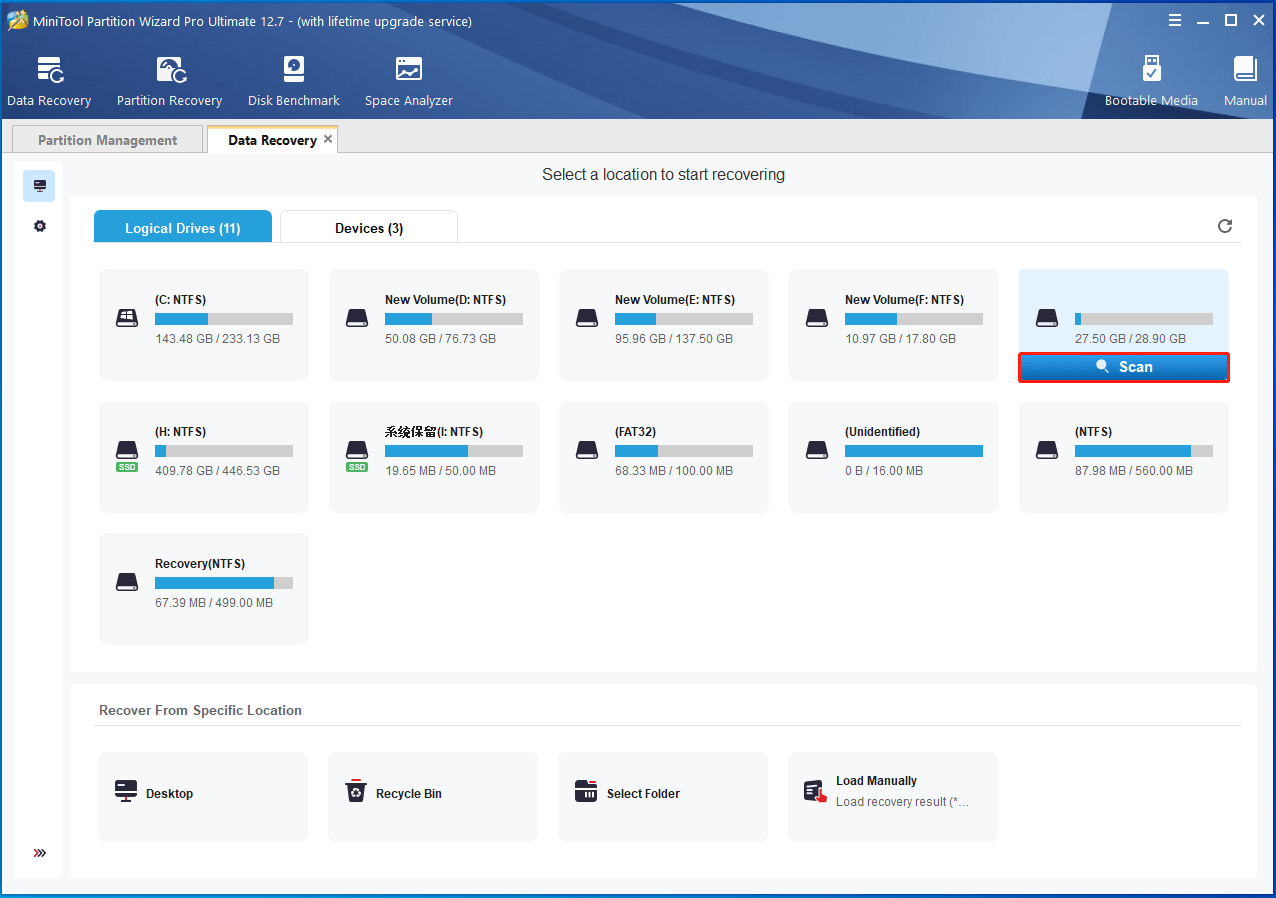Image resolution: width=1276 pixels, height=898 pixels.
Task: Open scan settings gear in sidebar
Action: click(40, 226)
